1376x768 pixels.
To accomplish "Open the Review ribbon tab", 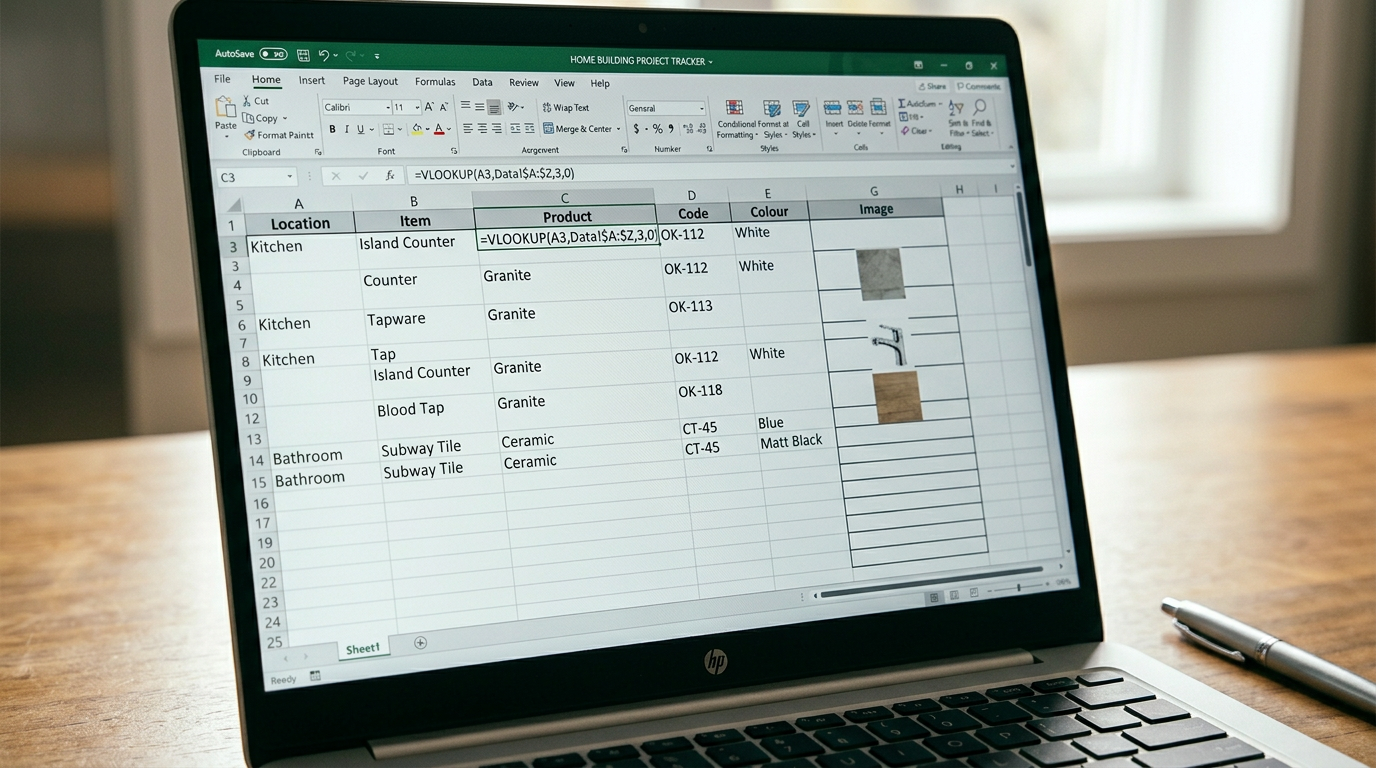I will (523, 82).
